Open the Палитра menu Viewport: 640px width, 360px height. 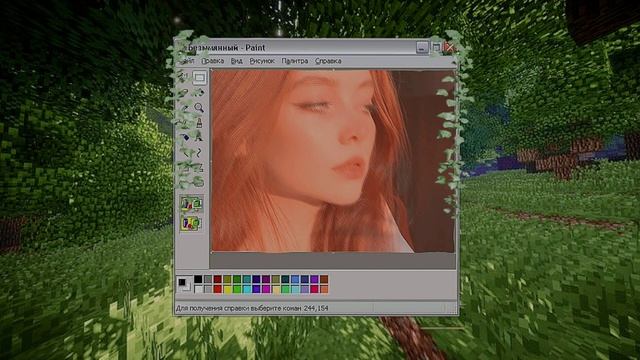point(295,61)
